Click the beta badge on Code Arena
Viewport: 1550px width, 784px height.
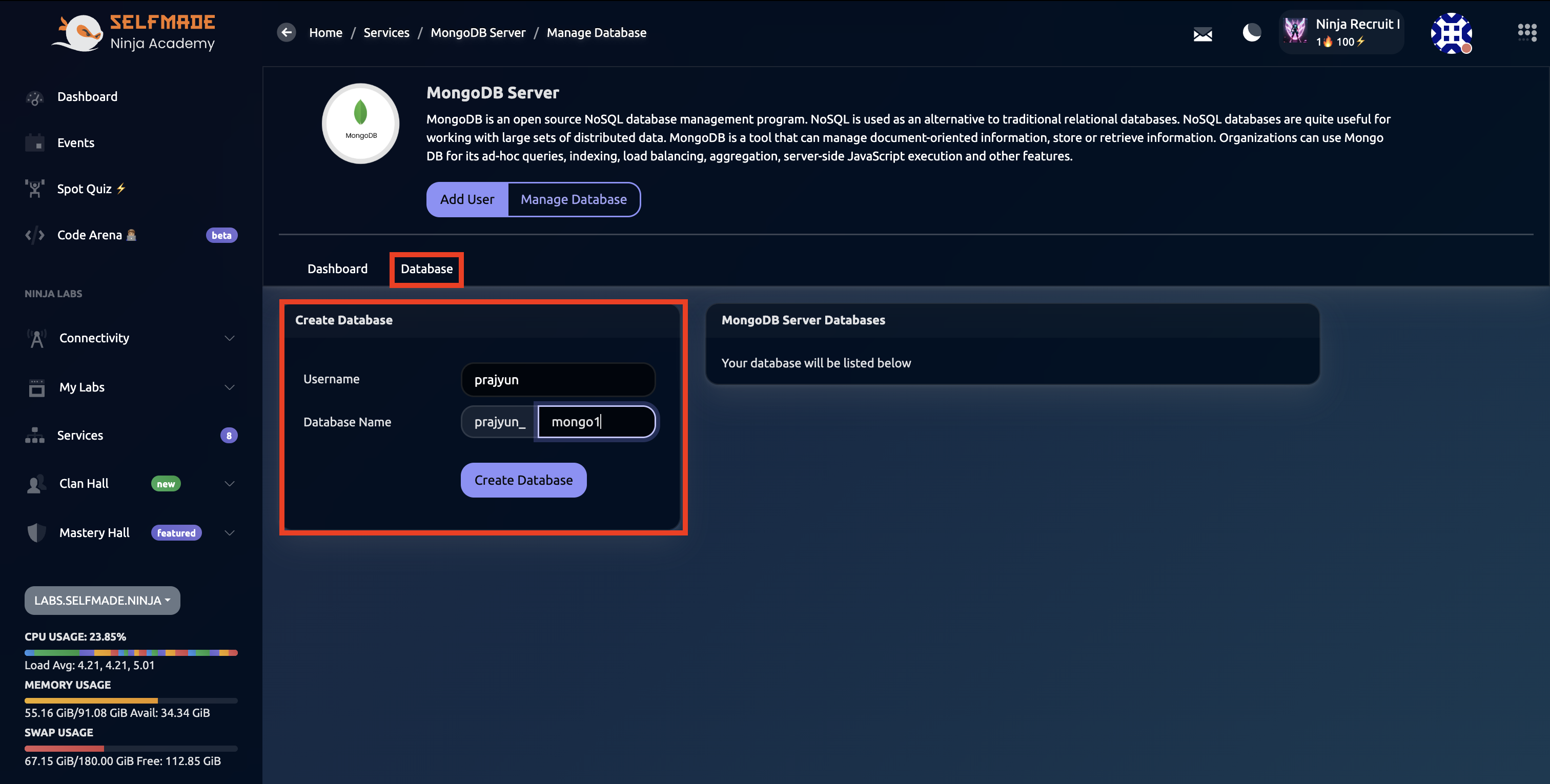(221, 235)
